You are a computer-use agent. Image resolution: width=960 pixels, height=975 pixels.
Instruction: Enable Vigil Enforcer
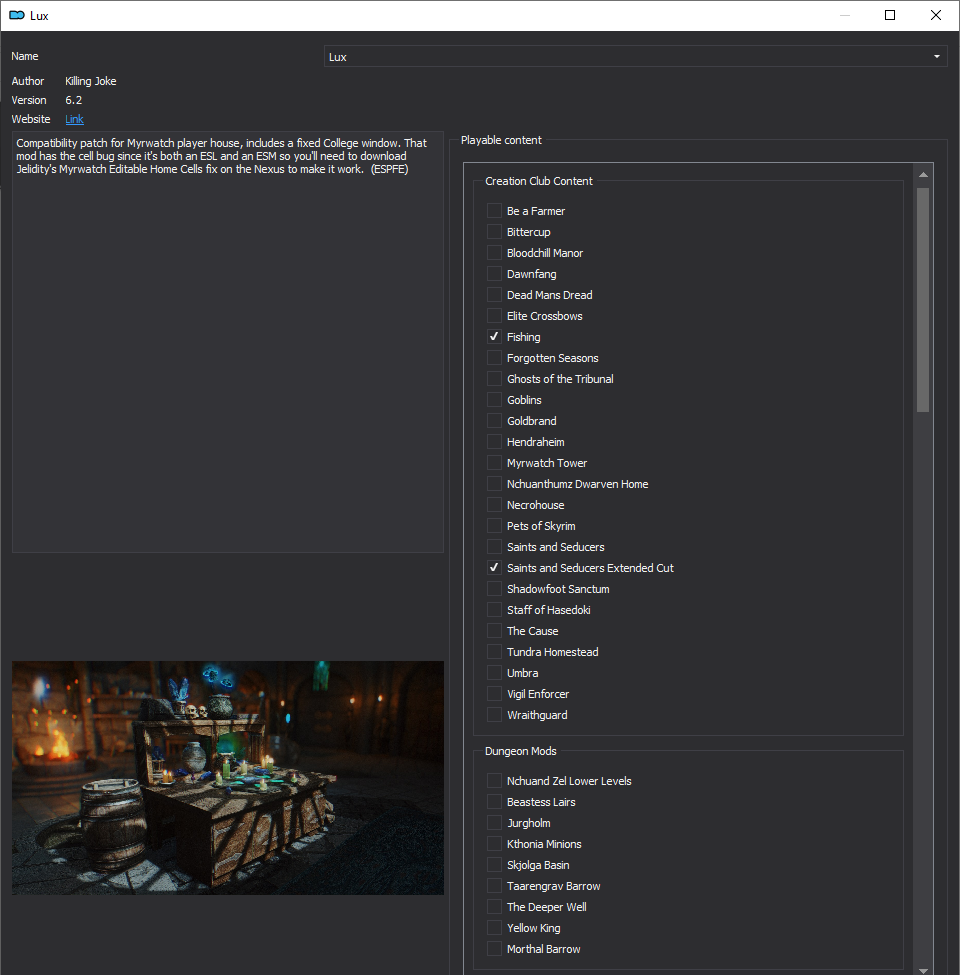click(494, 695)
